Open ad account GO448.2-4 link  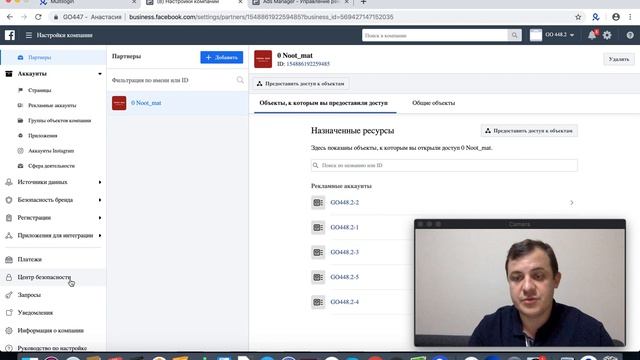tap(344, 302)
